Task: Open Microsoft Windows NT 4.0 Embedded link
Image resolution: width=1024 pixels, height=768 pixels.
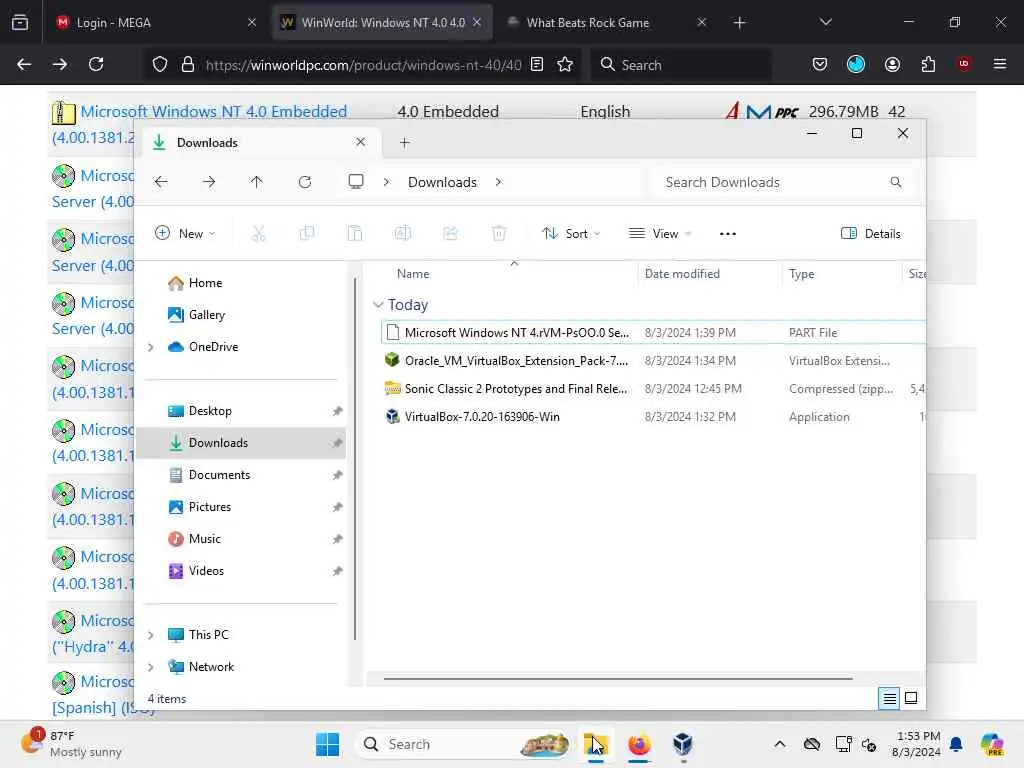Action: tap(213, 112)
